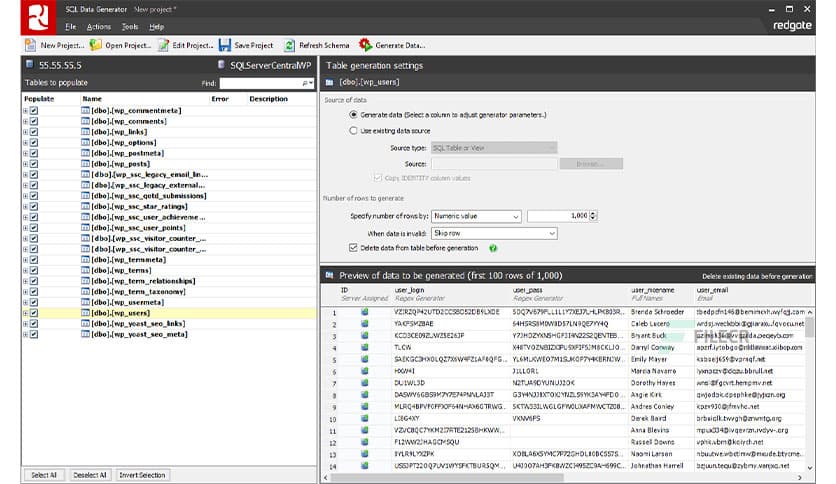Click table icon of [dbo].[wp_terms]
836x484 pixels.
point(85,270)
